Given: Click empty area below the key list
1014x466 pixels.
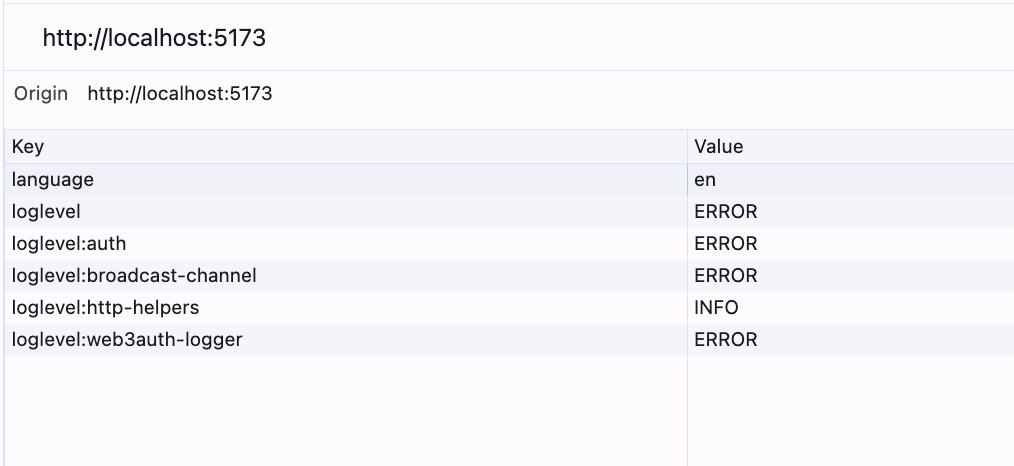Looking at the screenshot, I should [x=346, y=410].
